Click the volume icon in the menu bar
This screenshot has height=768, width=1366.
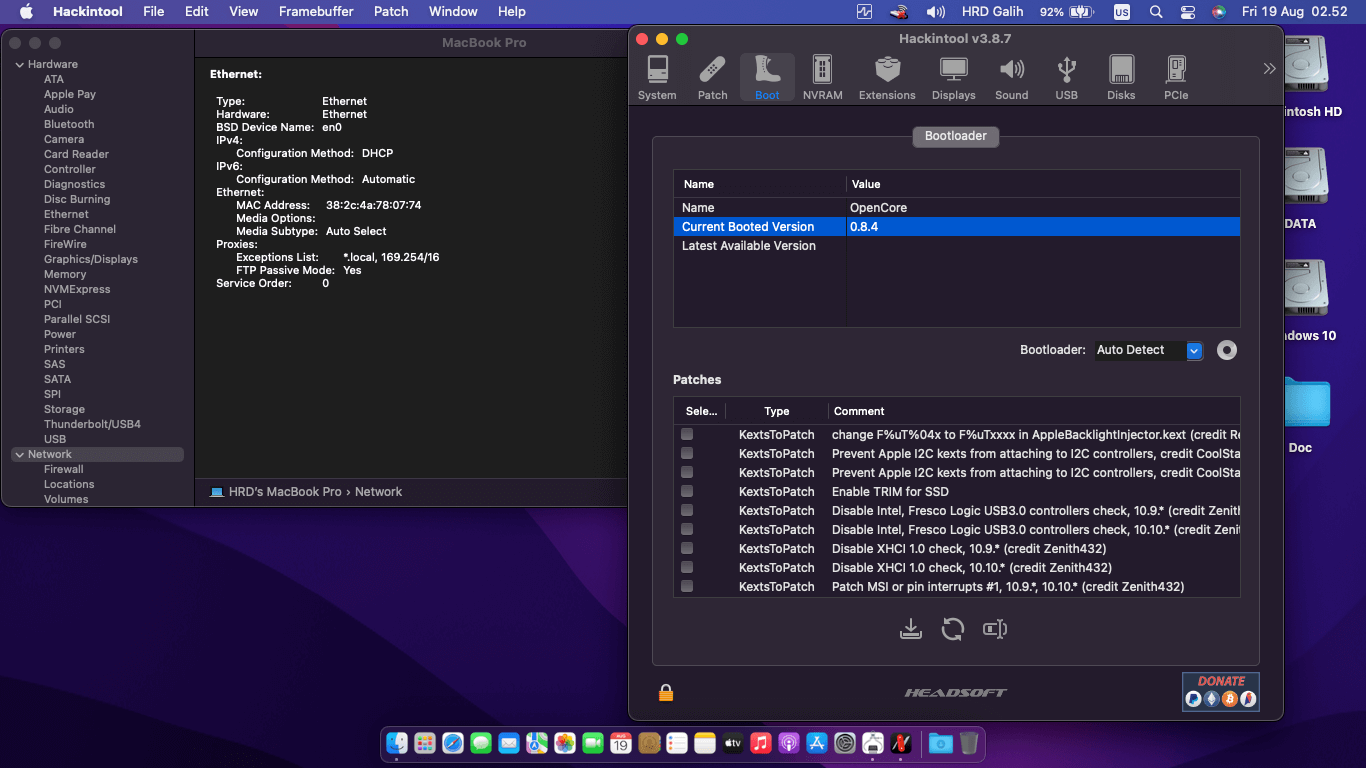936,12
